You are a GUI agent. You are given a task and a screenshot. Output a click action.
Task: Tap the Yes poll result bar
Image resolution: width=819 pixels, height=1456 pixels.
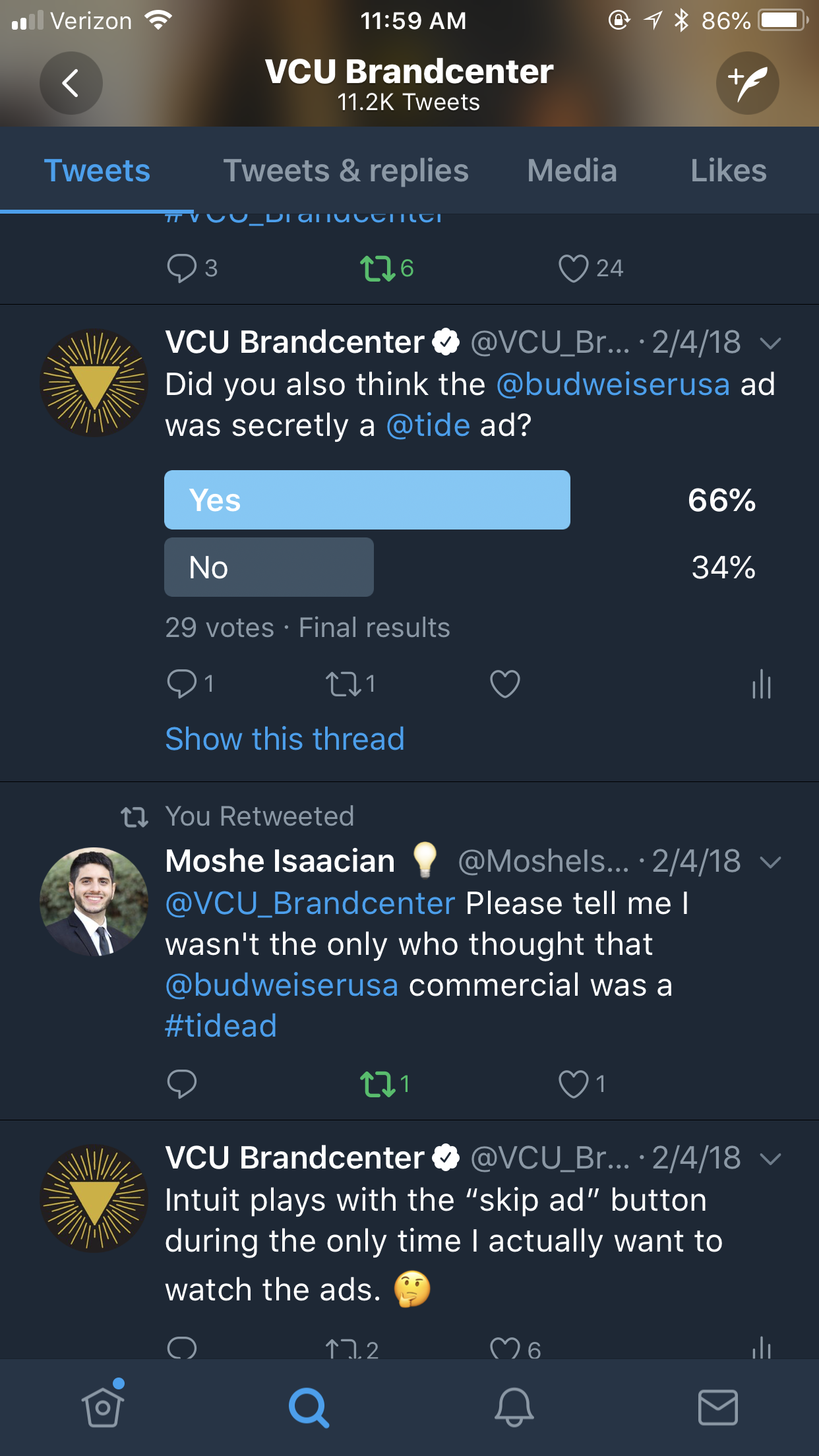(367, 500)
